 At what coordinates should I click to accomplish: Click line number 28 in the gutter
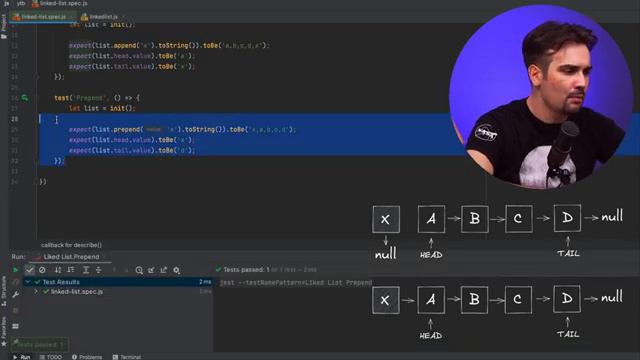point(15,119)
